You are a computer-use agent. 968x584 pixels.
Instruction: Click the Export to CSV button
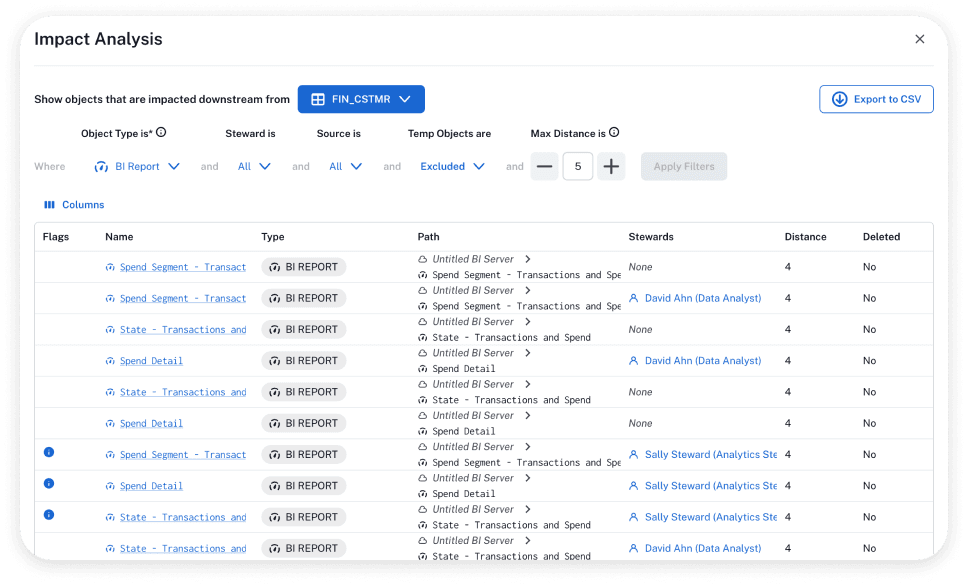click(x=876, y=99)
